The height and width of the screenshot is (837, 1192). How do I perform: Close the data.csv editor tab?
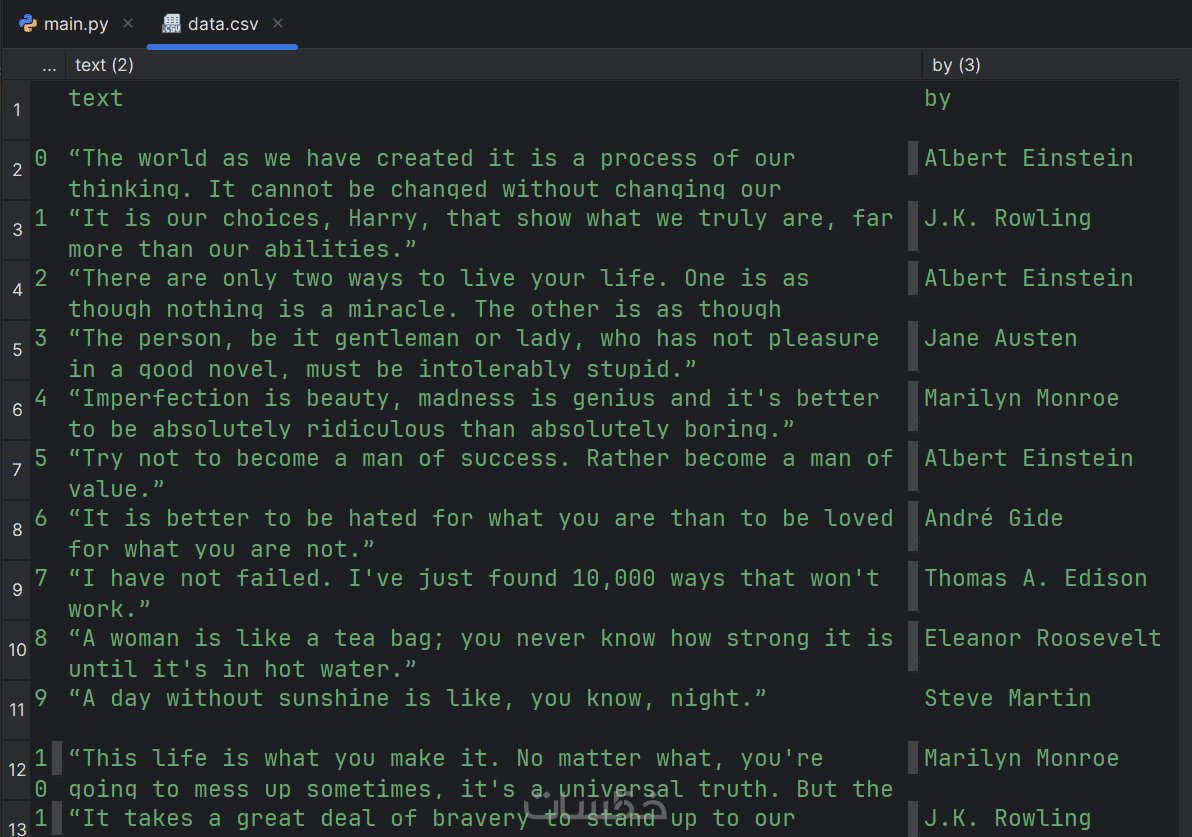point(278,23)
